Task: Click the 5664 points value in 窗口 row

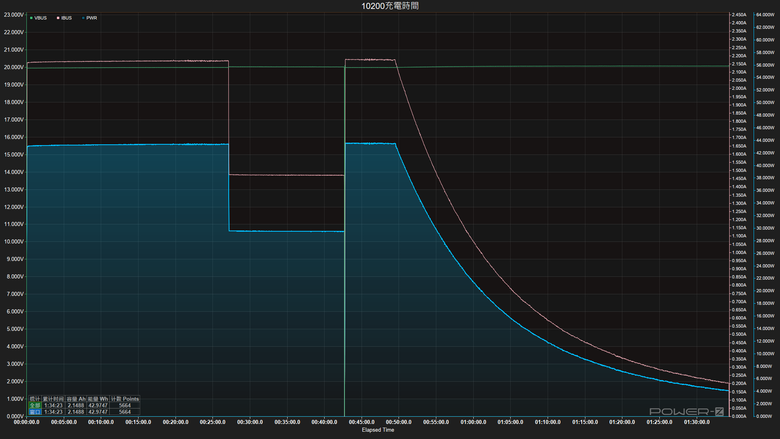Action: [x=125, y=412]
